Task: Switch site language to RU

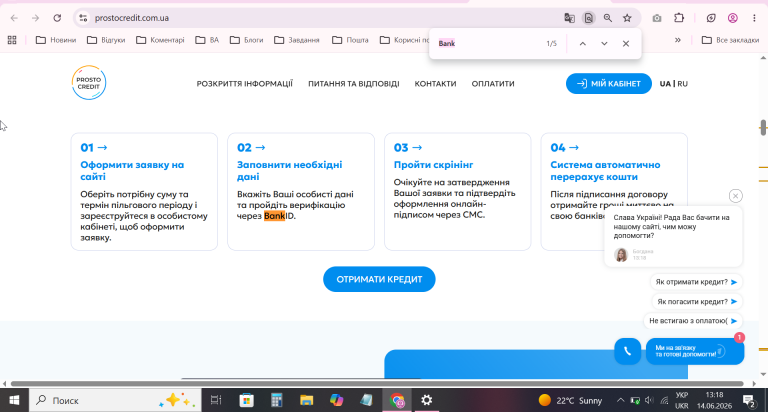Action: point(682,84)
